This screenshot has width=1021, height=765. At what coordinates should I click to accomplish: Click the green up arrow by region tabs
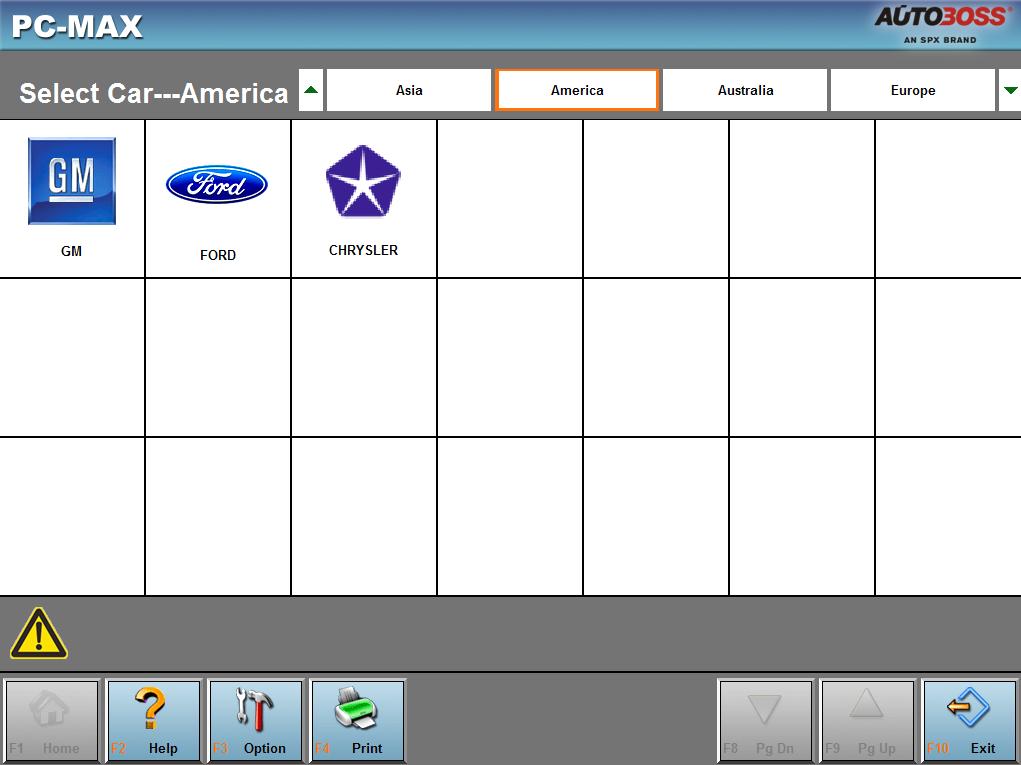coord(311,90)
